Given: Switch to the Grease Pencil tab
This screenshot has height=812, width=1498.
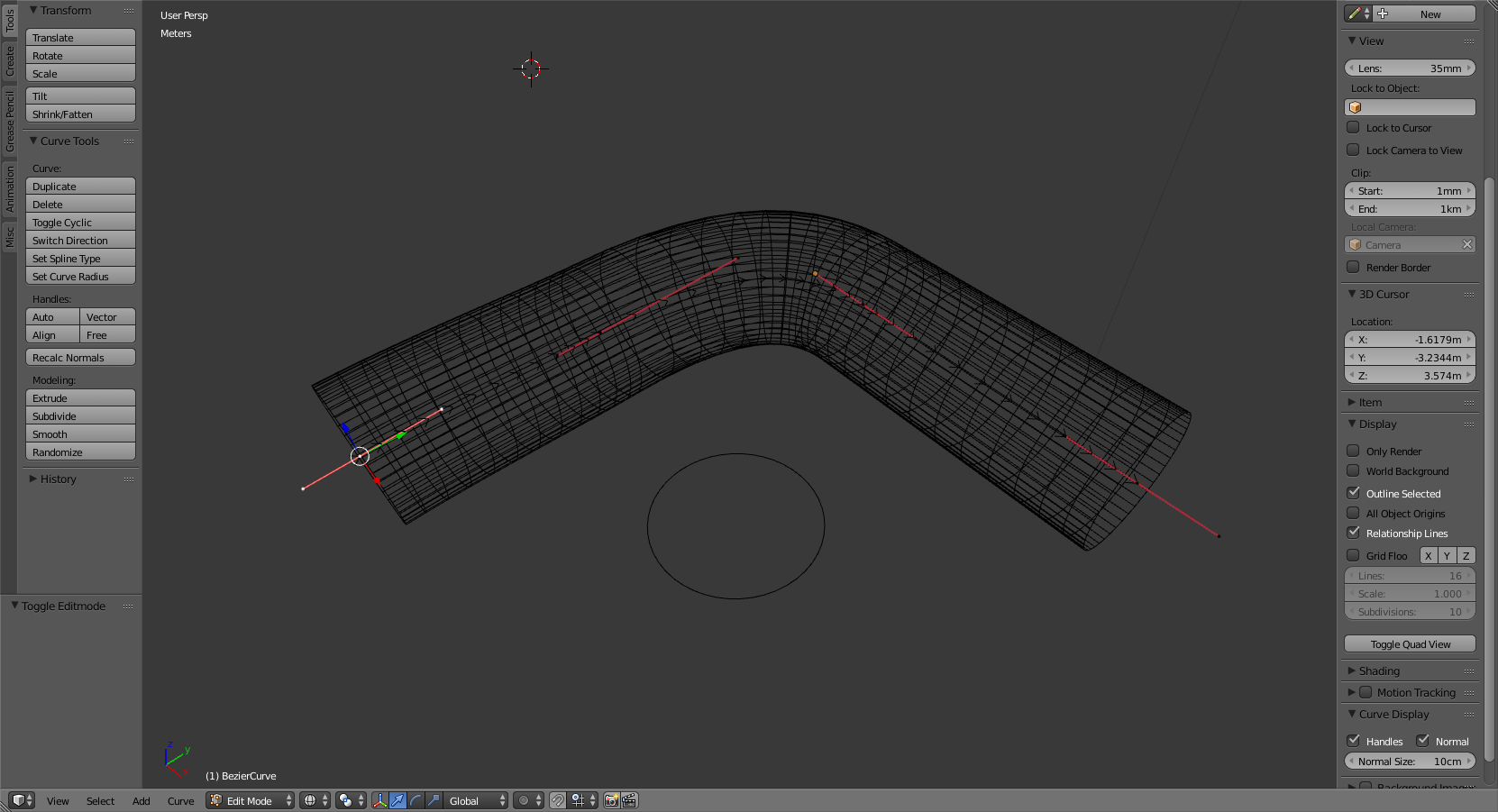Looking at the screenshot, I should pos(9,120).
